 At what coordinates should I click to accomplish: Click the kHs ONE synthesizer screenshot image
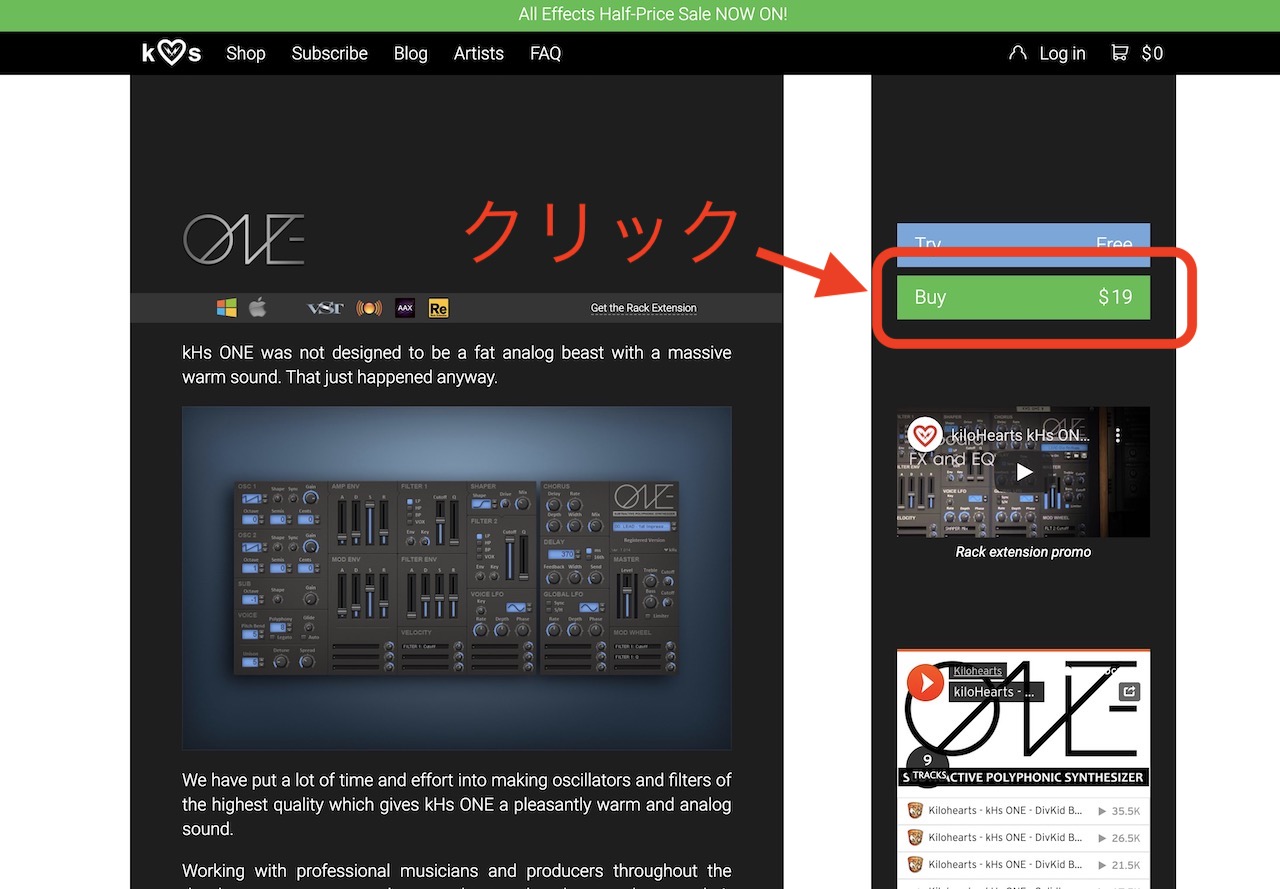click(456, 577)
